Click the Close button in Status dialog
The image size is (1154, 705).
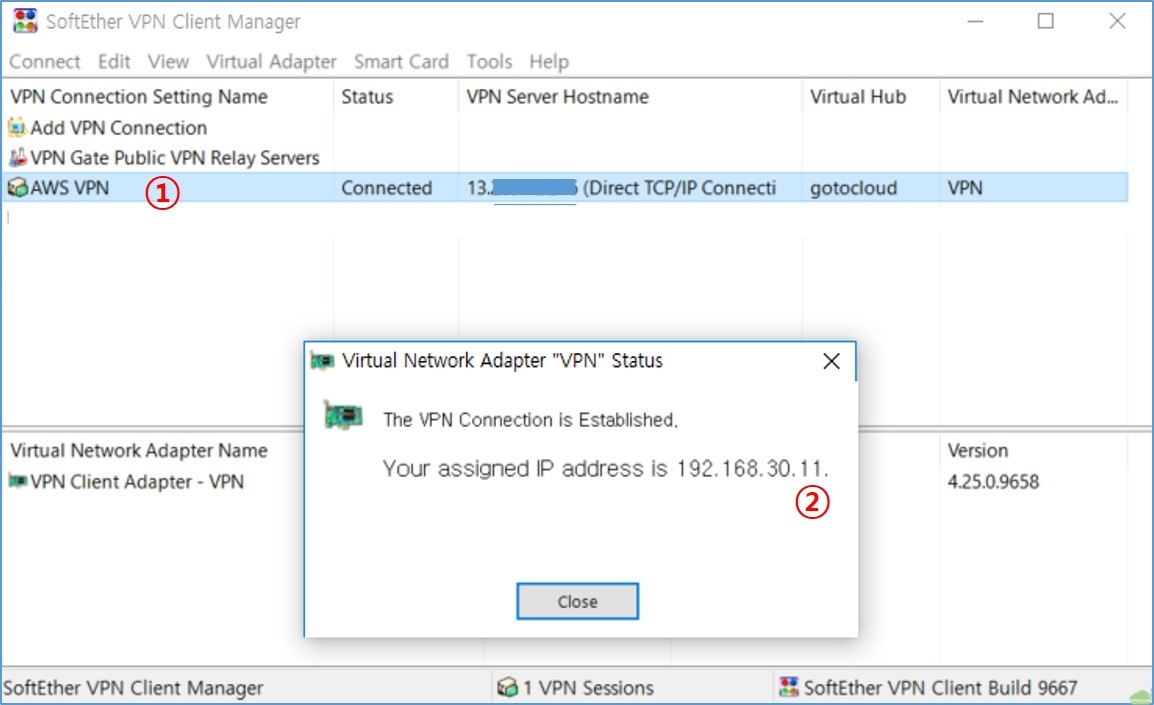(x=577, y=601)
